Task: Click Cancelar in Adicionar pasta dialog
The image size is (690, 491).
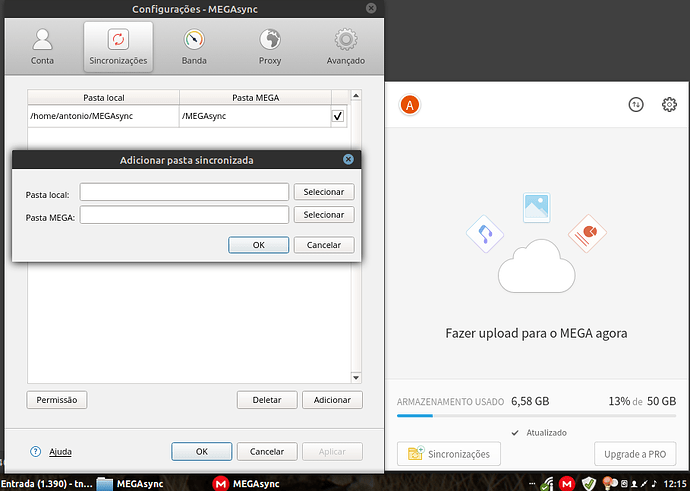Action: click(x=324, y=245)
